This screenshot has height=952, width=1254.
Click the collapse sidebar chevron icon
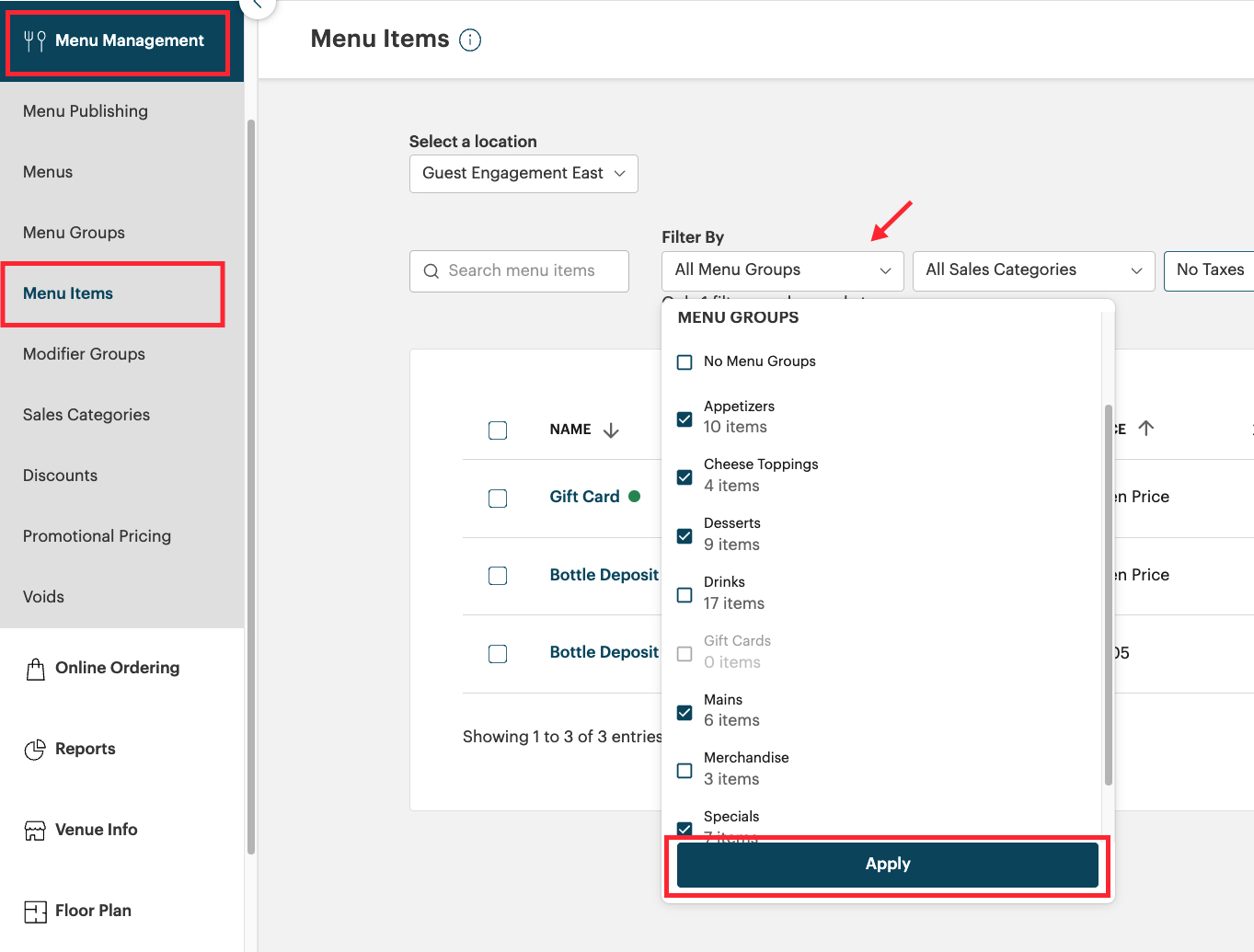click(x=258, y=5)
